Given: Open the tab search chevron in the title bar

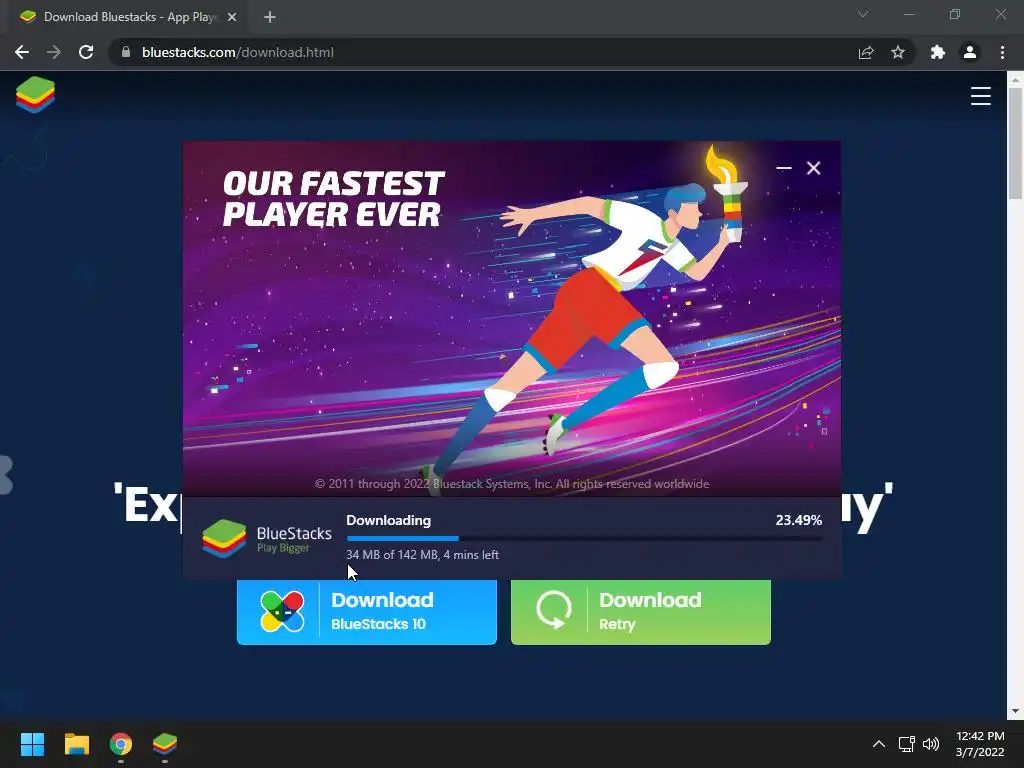Looking at the screenshot, I should tap(863, 14).
